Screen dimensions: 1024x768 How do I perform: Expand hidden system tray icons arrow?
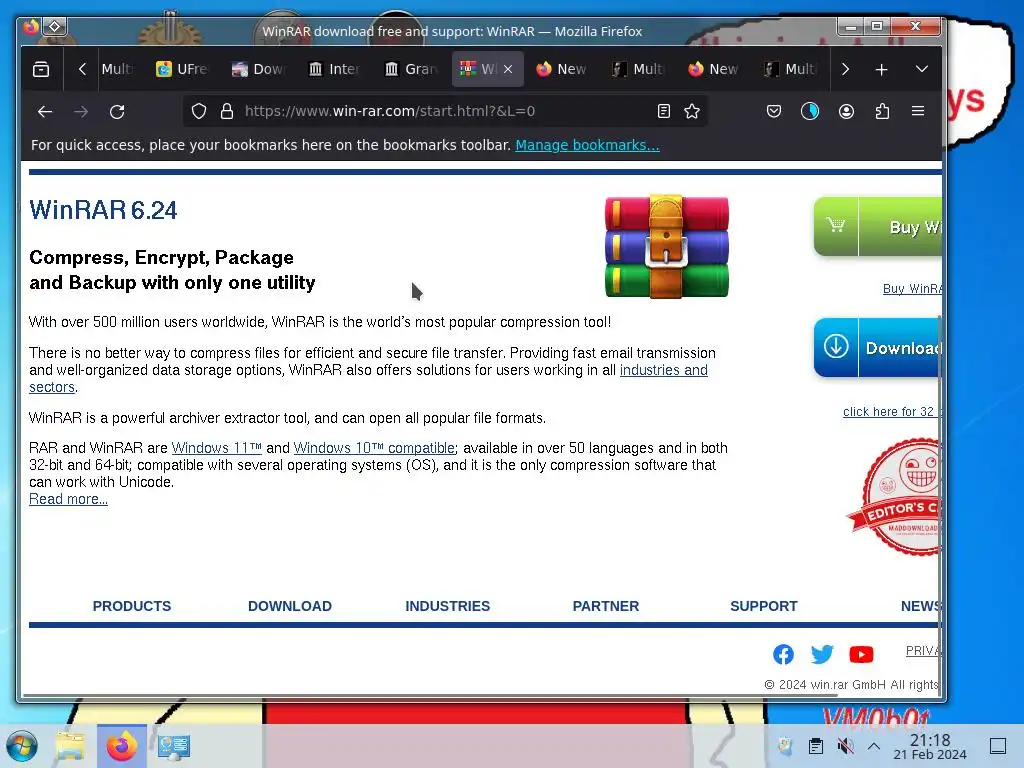tap(874, 746)
